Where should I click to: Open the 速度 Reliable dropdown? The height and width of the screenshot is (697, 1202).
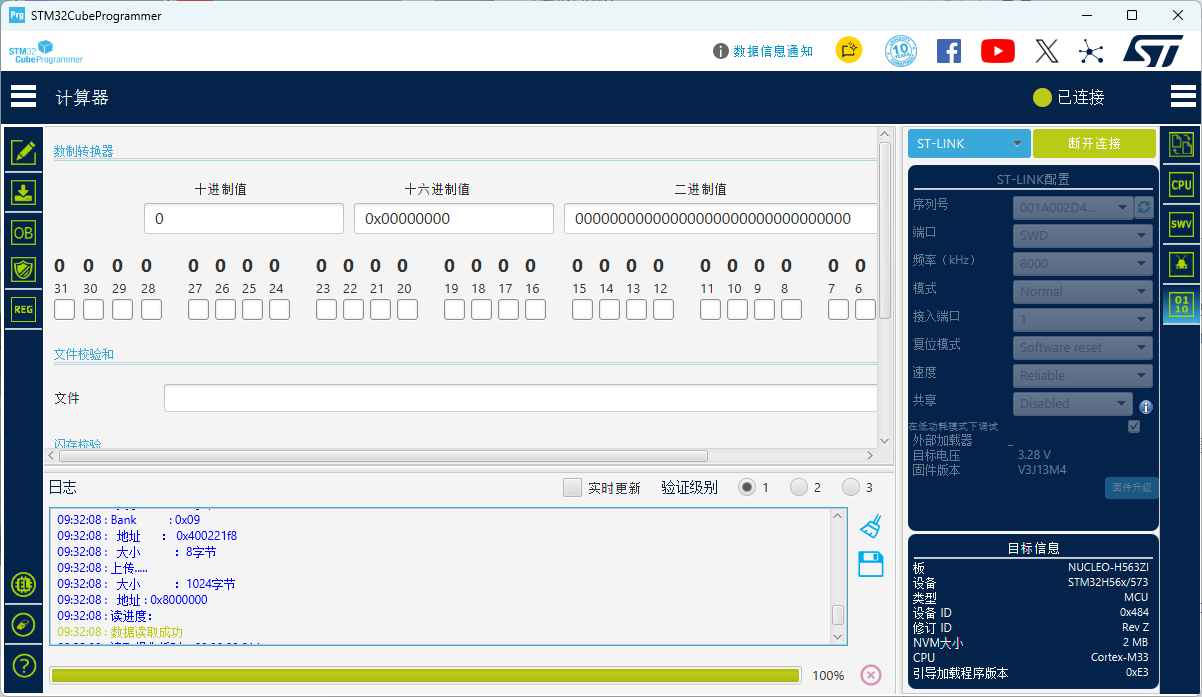click(x=1083, y=376)
